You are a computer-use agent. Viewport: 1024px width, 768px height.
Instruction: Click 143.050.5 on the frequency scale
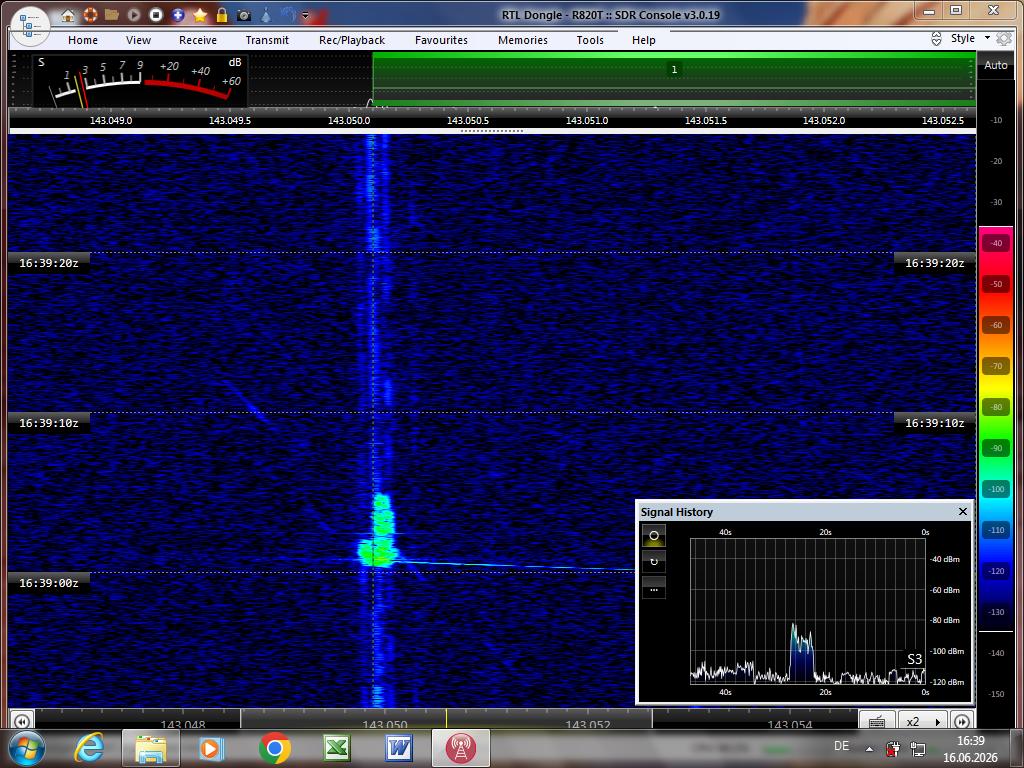tap(468, 121)
